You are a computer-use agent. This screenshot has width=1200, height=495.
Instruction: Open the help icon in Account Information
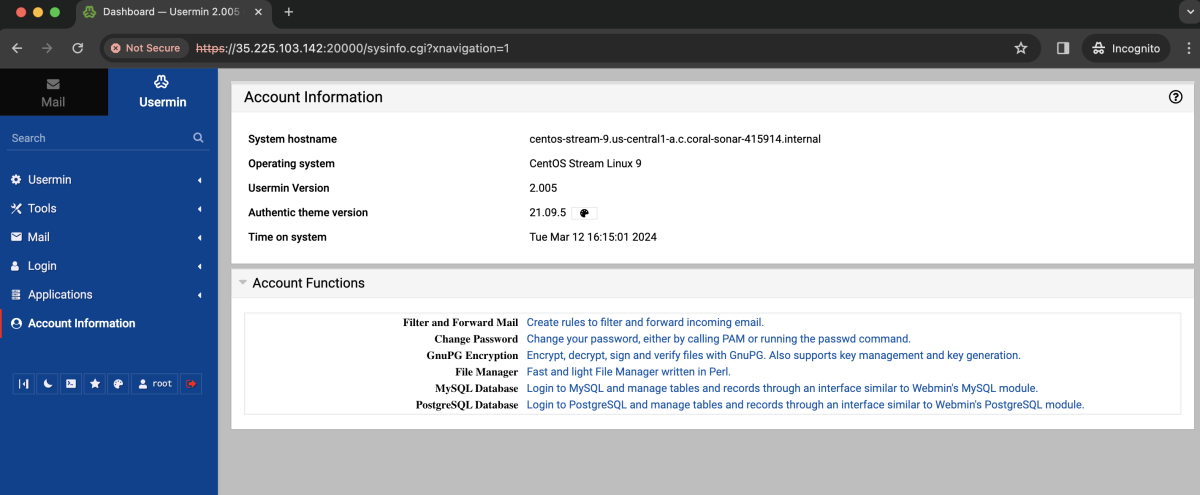[1176, 97]
